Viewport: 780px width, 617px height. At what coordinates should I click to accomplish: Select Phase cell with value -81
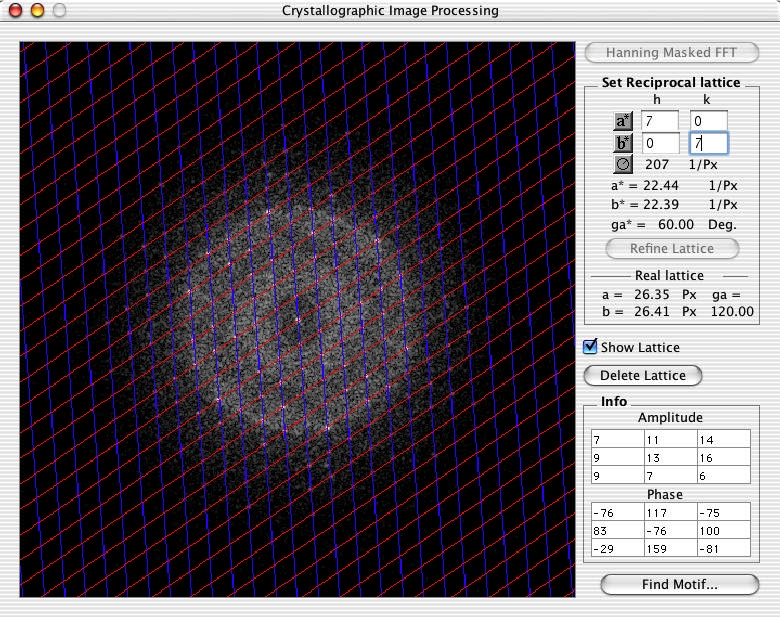point(724,548)
